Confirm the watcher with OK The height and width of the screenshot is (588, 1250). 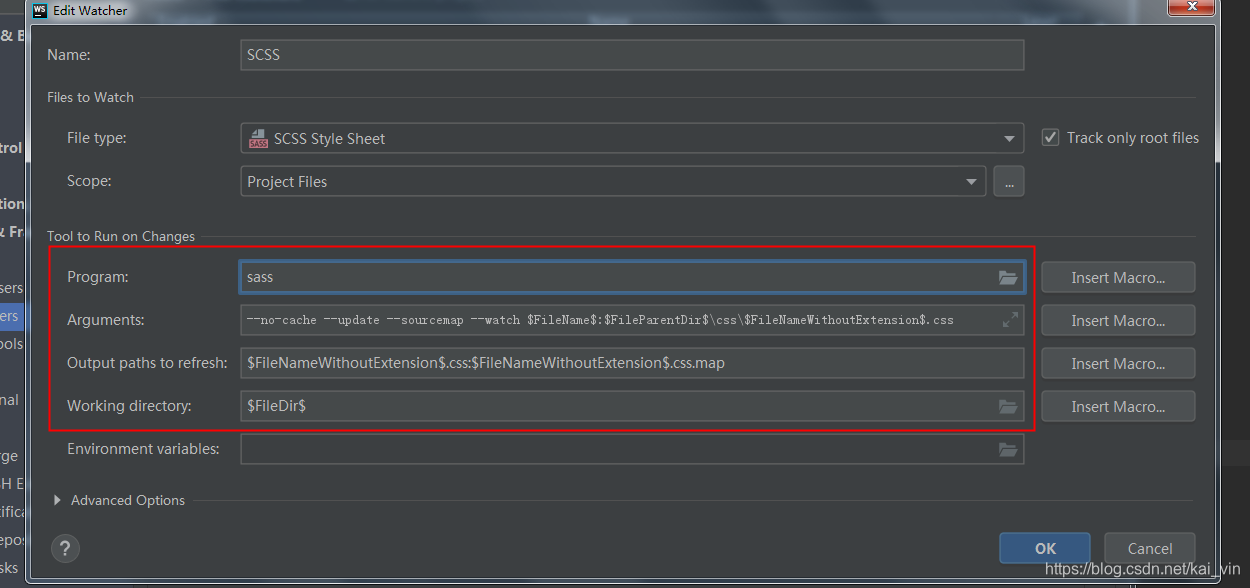[x=1045, y=548]
